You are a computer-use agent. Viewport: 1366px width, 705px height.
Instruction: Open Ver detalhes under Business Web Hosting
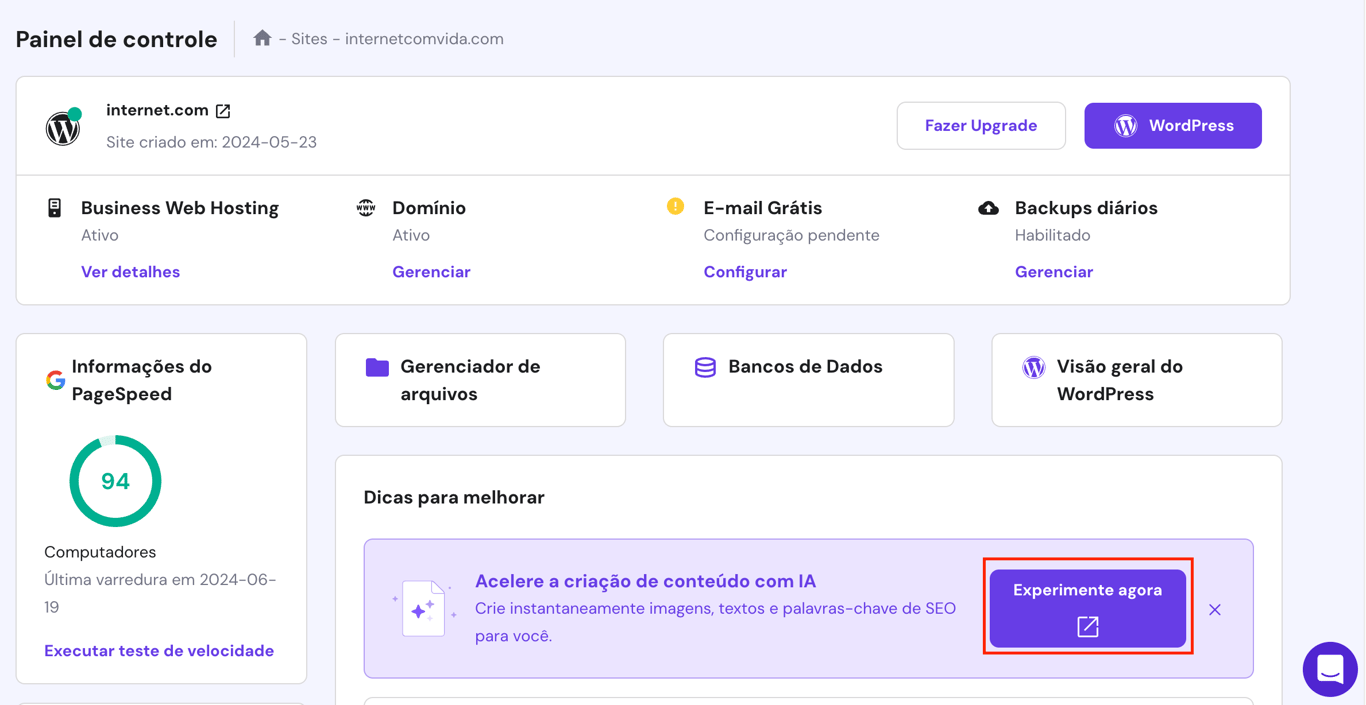tap(130, 271)
